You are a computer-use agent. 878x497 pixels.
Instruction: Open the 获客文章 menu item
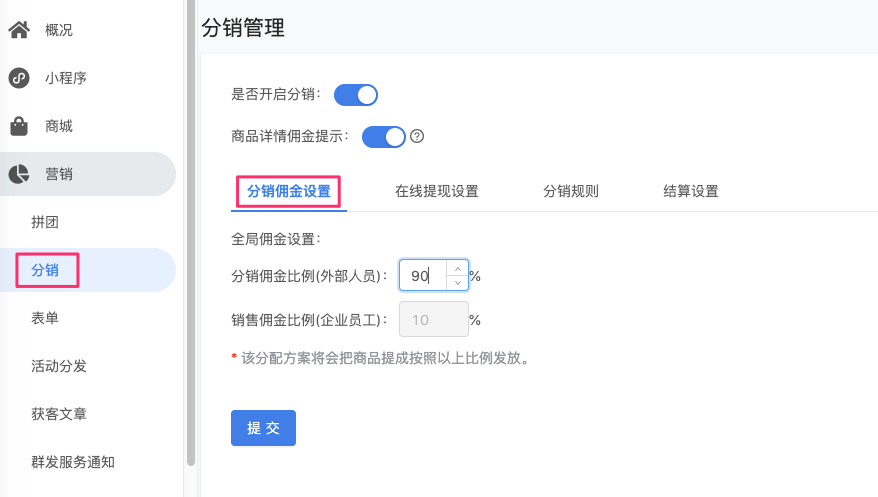point(59,414)
